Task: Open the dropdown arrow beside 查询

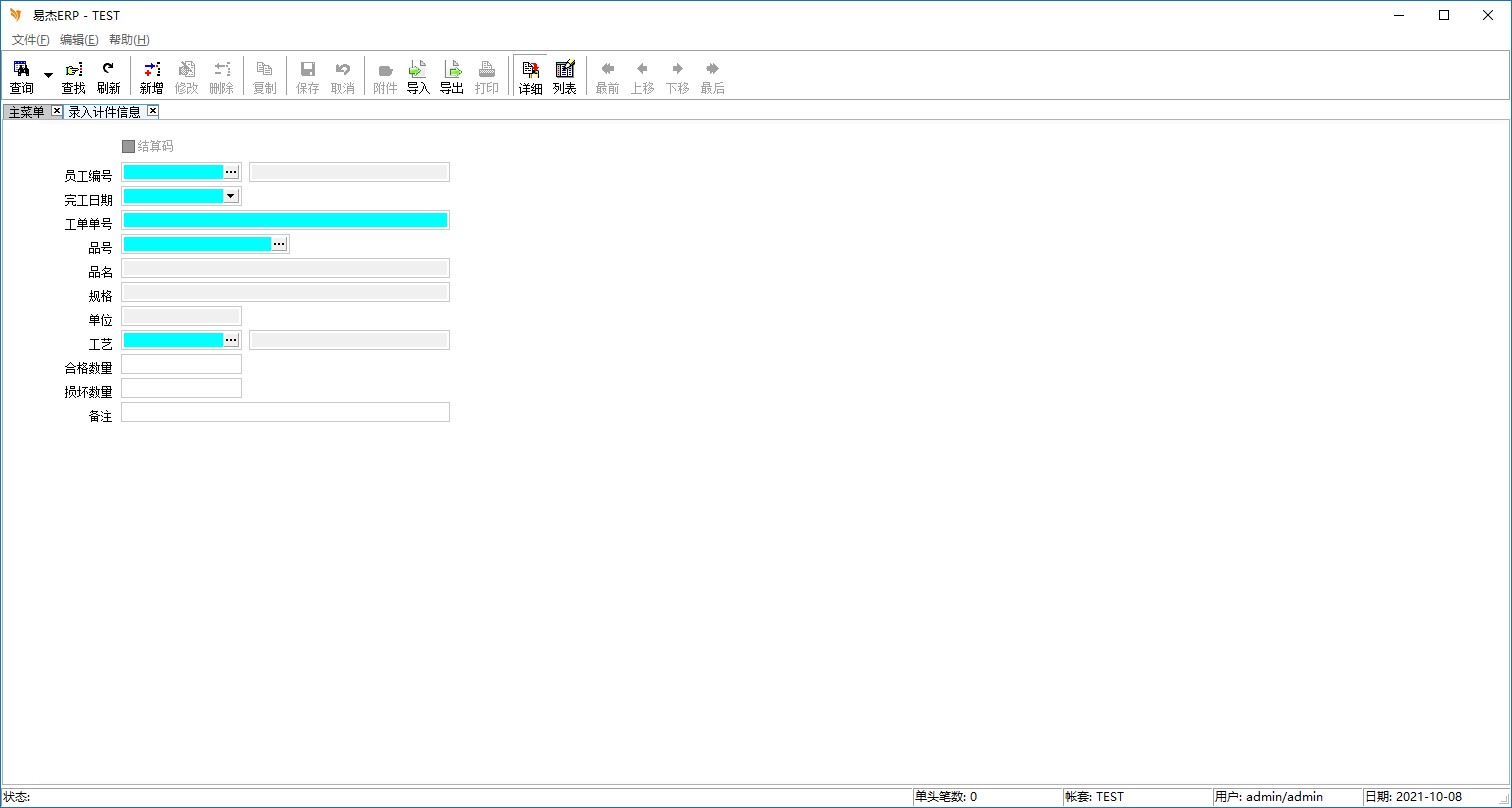Action: [48, 77]
